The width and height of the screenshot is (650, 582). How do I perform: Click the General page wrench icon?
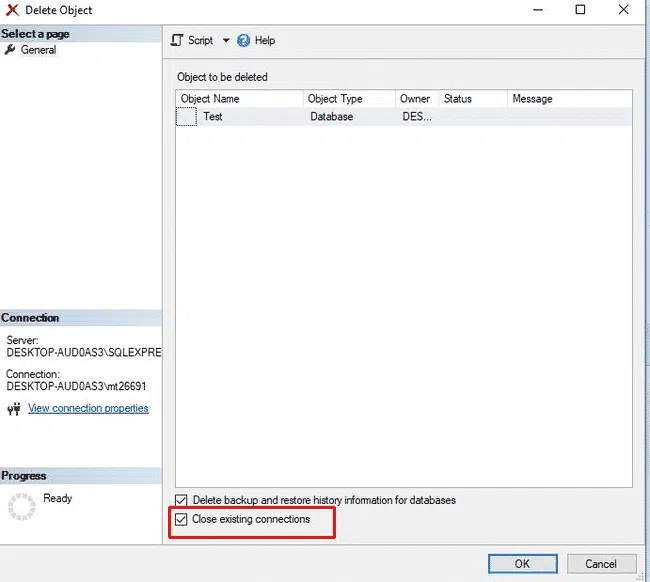pos(10,50)
